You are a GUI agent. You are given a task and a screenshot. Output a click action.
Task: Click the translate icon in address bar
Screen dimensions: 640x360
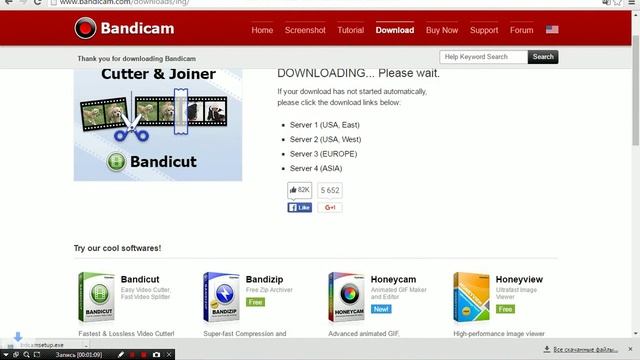(x=607, y=2)
